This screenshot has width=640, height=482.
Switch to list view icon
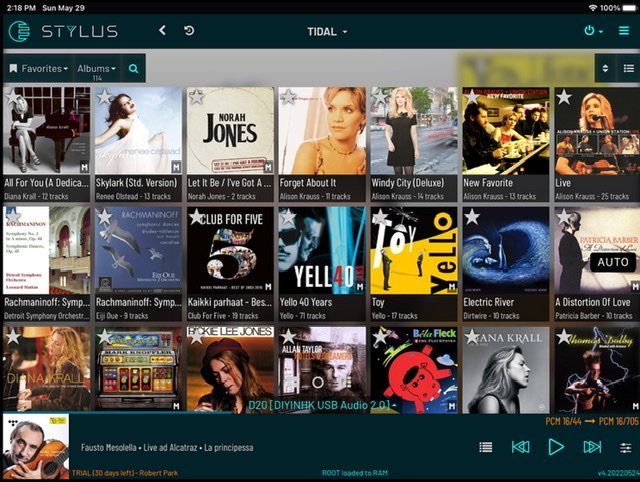click(629, 68)
